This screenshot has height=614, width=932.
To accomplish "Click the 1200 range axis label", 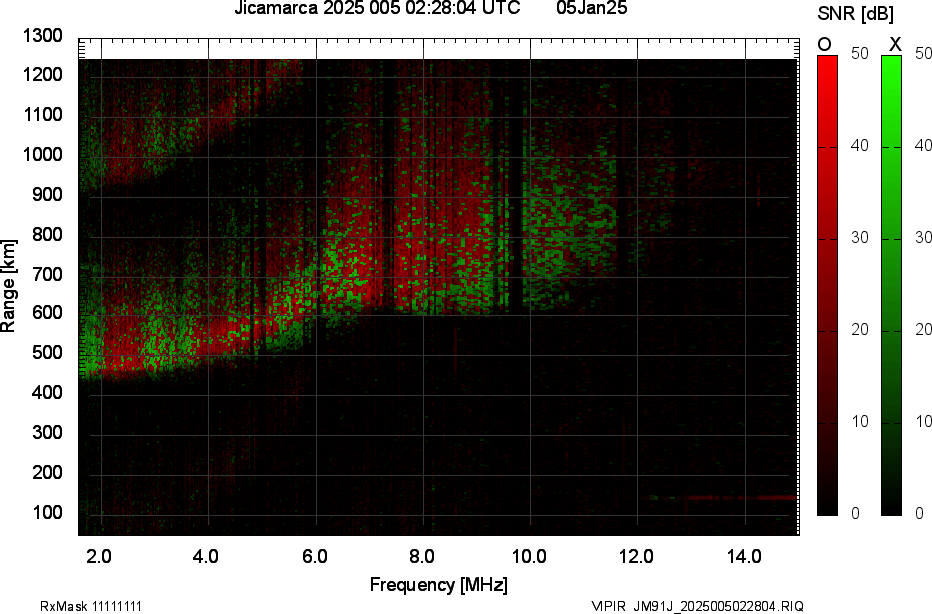I will [x=42, y=74].
